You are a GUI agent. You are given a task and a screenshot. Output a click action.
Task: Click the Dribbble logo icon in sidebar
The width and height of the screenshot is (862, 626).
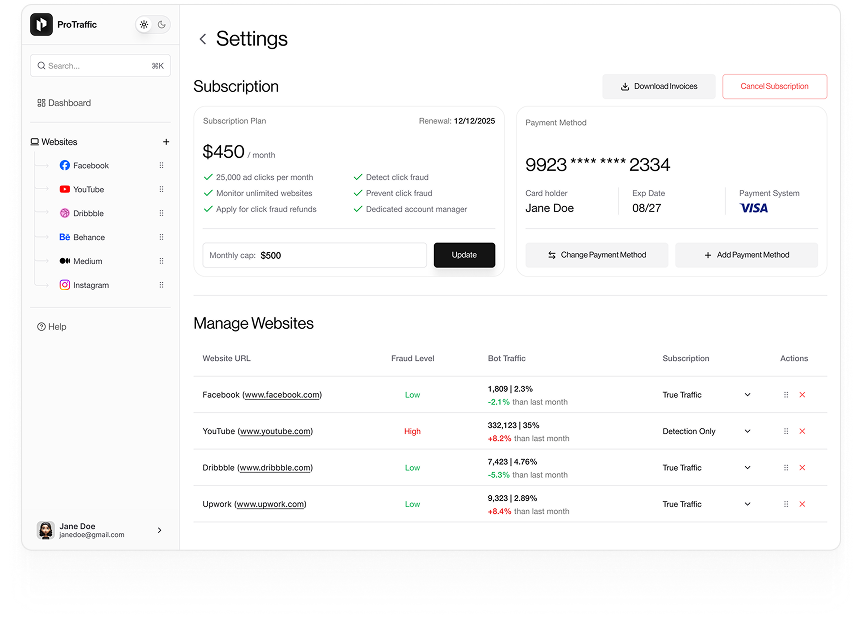pos(65,213)
